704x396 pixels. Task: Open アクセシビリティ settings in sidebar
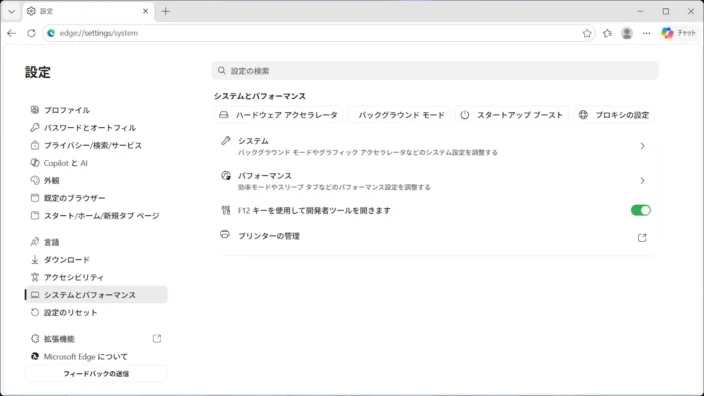coord(96,277)
